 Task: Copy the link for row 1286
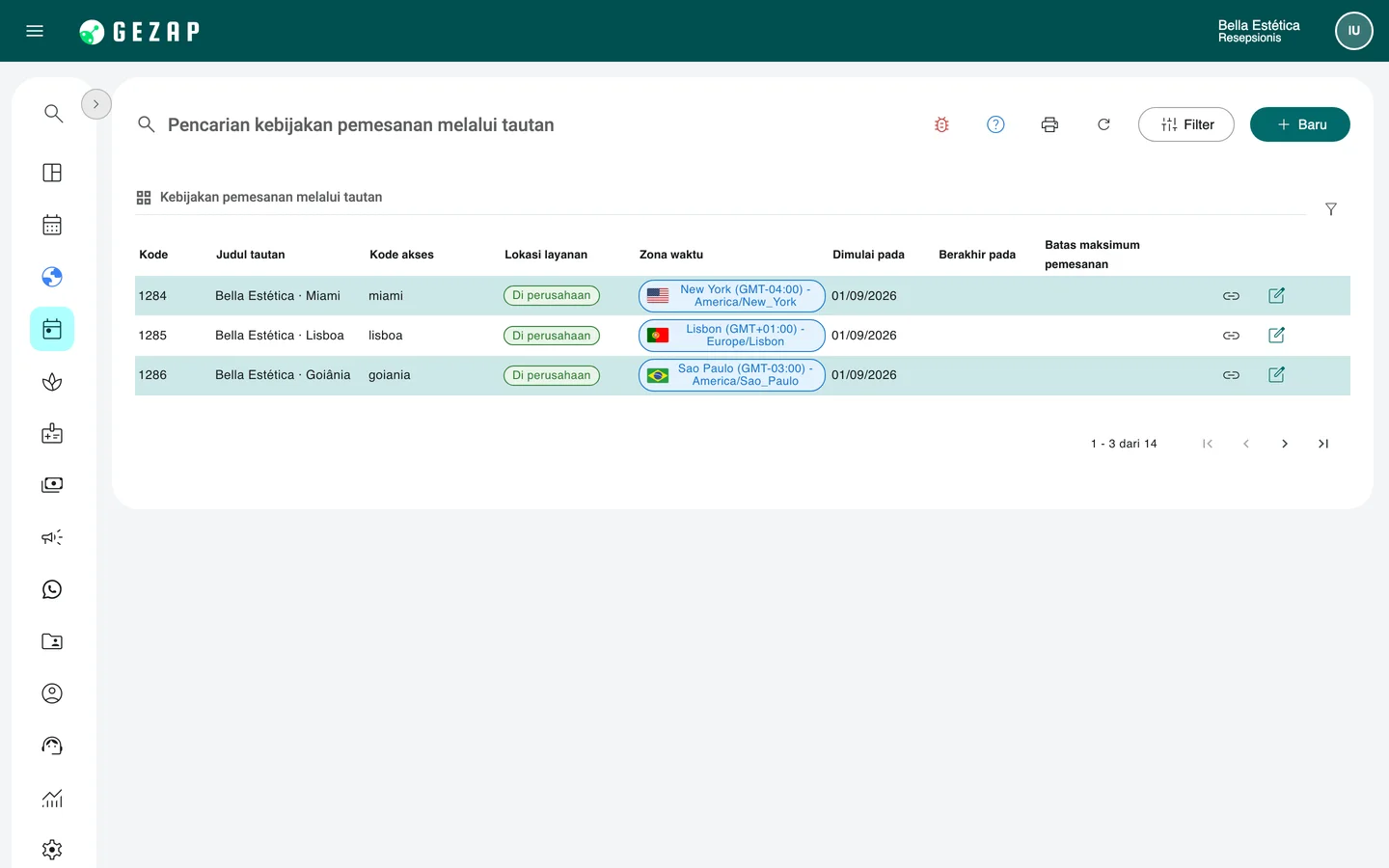pos(1231,375)
